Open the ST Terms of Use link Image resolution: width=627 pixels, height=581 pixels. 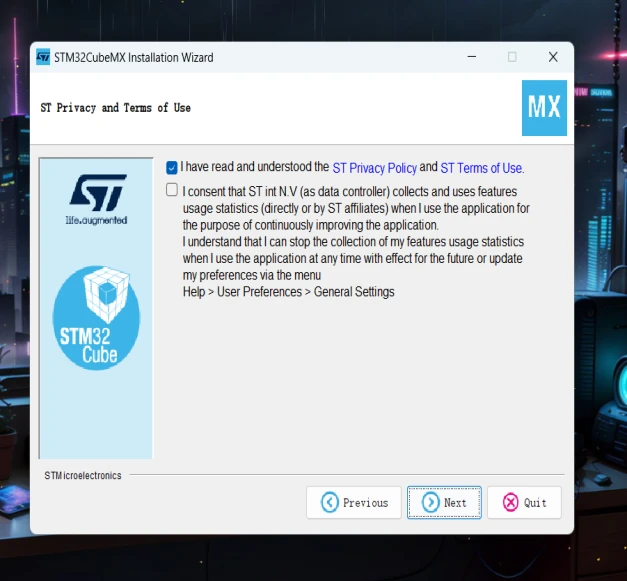pyautogui.click(x=482, y=168)
